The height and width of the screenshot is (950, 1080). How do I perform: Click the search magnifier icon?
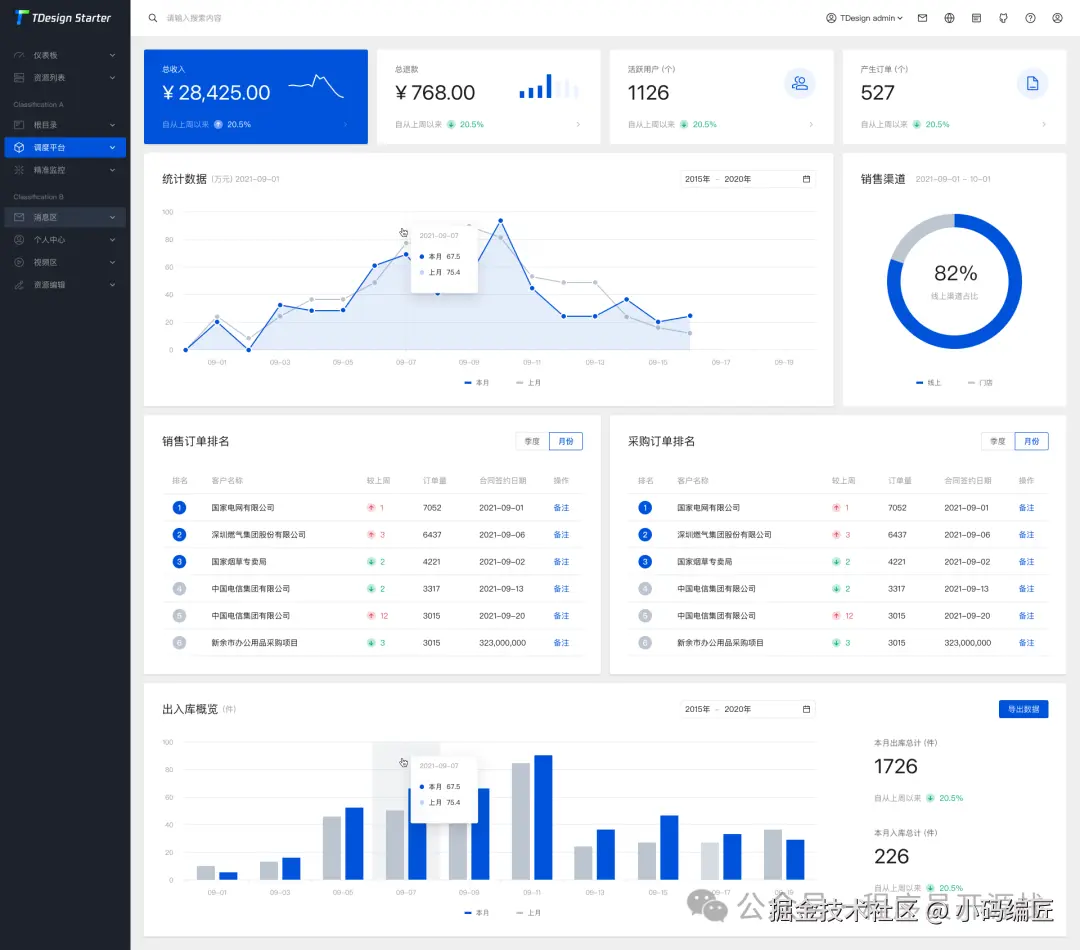click(x=153, y=18)
